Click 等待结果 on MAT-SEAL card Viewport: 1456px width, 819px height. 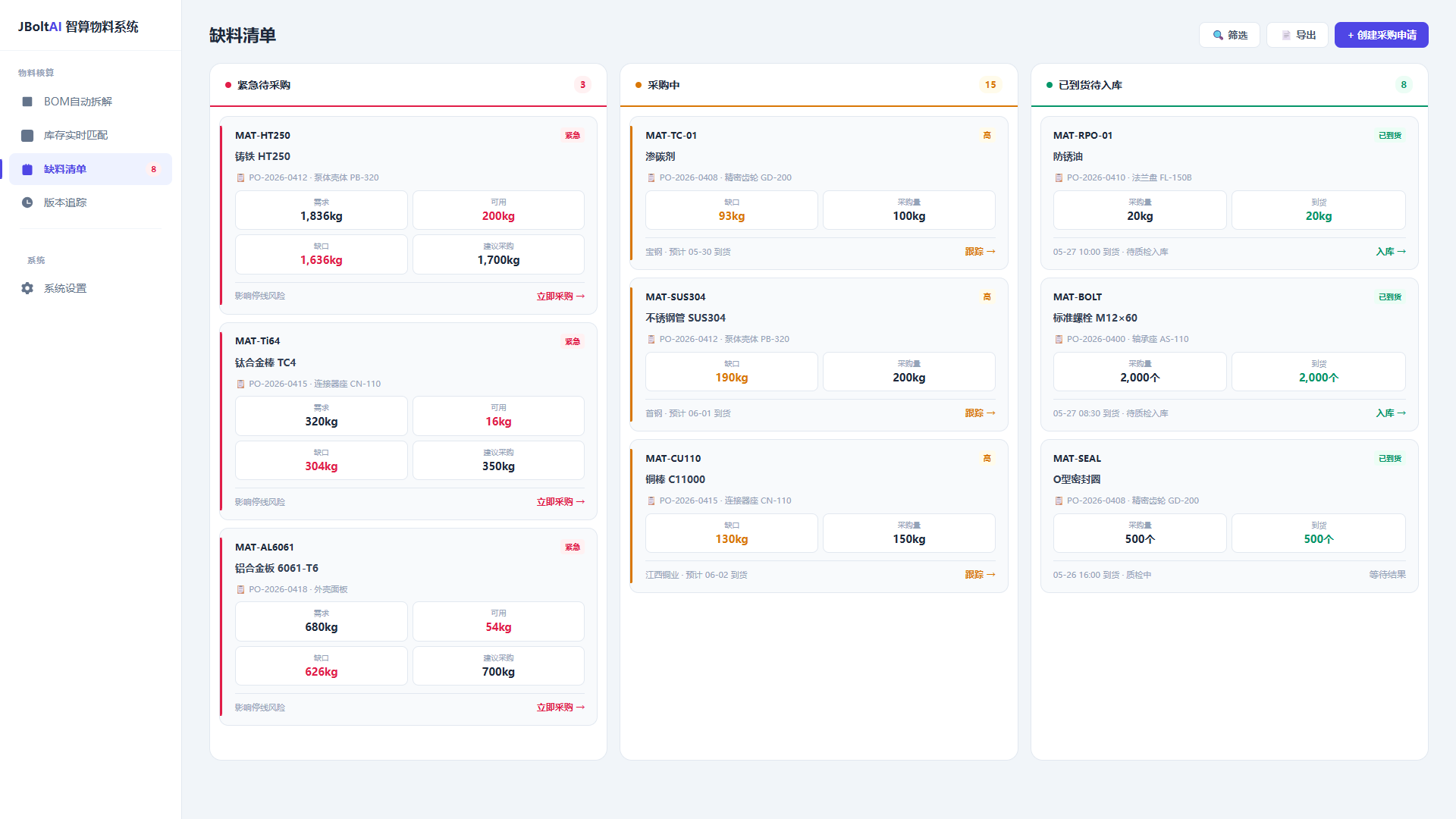1387,575
